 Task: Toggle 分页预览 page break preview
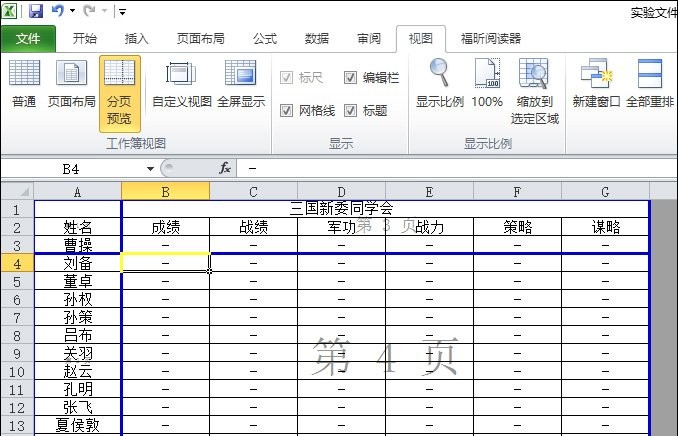tap(119, 93)
